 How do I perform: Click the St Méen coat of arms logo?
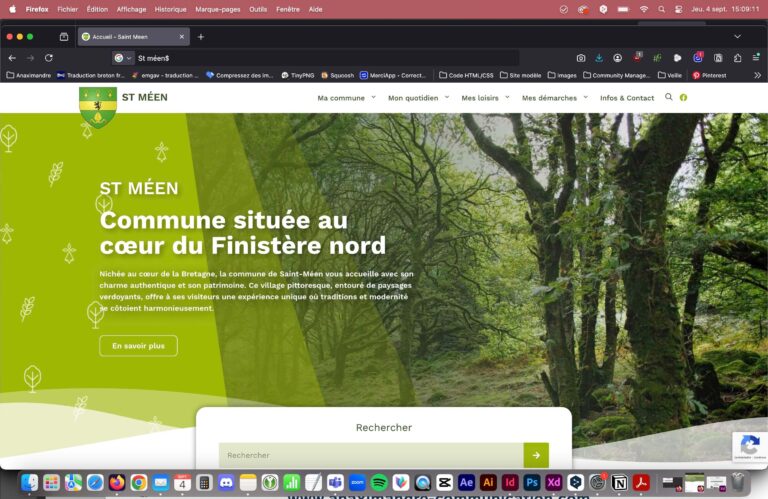(97, 106)
